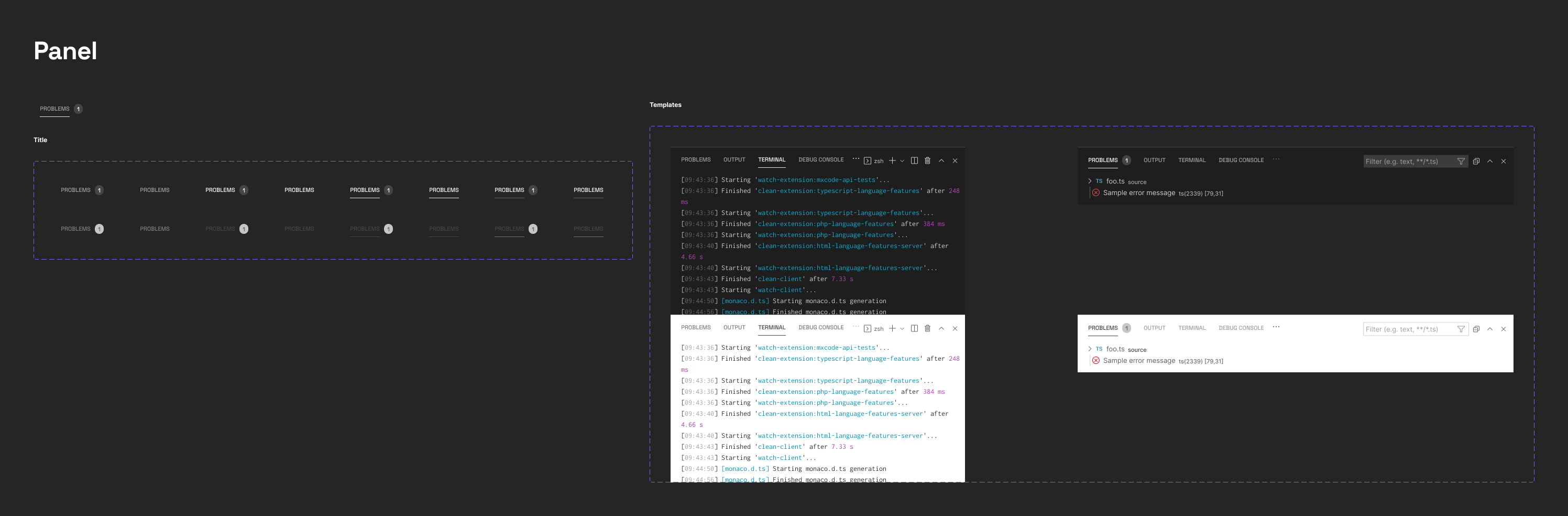Split terminal in the dark terminal panel

914,161
